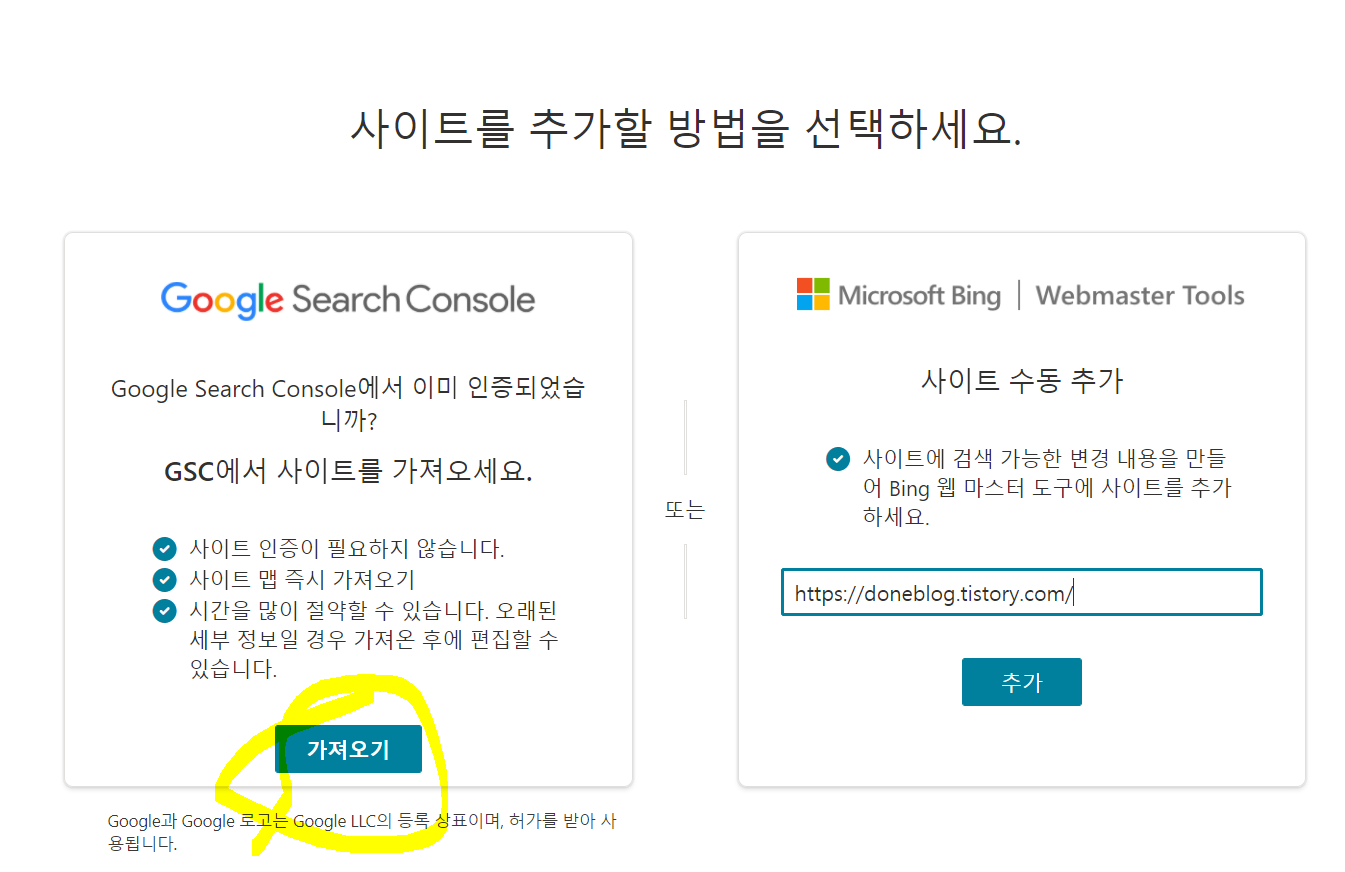This screenshot has height=872, width=1345.
Task: Click the text 사이트 맵 즉시 가져오기
Action: (x=302, y=580)
